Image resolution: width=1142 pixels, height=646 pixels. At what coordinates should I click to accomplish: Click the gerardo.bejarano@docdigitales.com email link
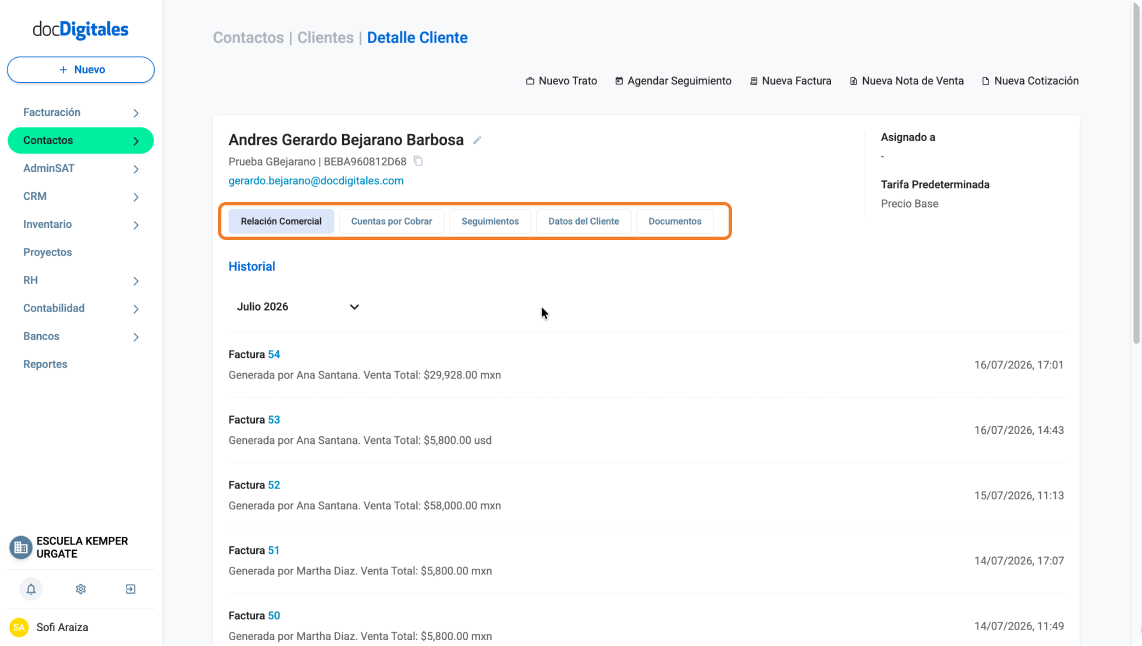pos(316,181)
